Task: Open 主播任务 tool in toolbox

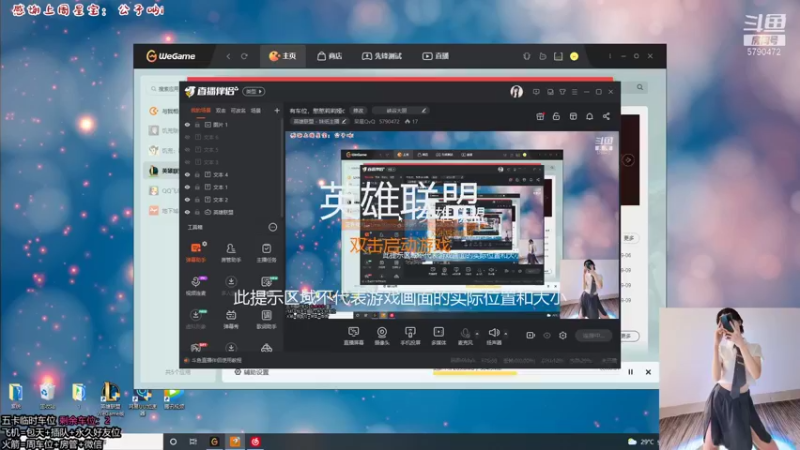Action: point(266,252)
